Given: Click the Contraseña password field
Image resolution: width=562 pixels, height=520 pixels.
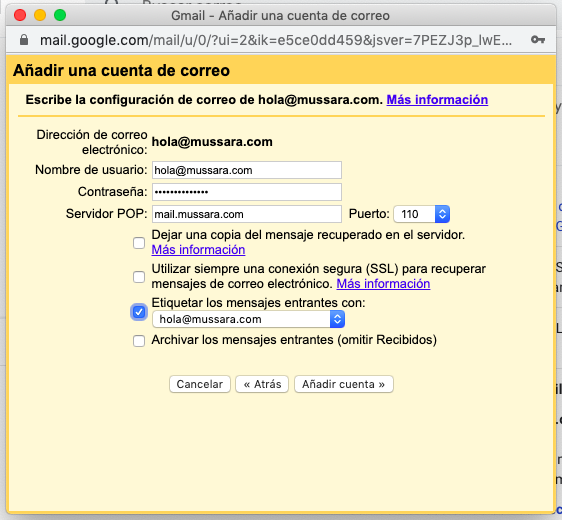Looking at the screenshot, I should [x=247, y=192].
